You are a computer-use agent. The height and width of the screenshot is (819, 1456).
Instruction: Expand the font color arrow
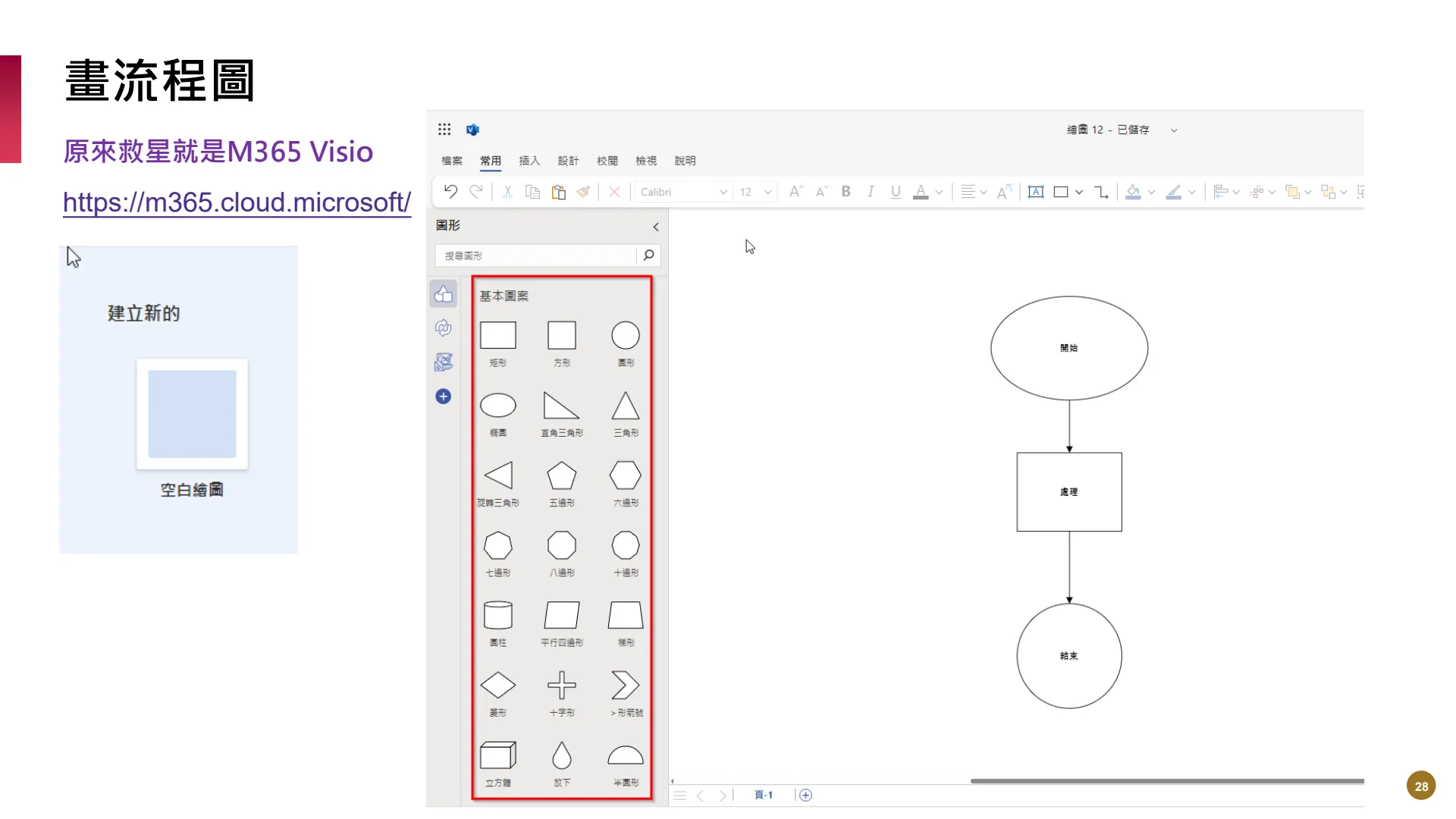click(x=939, y=193)
